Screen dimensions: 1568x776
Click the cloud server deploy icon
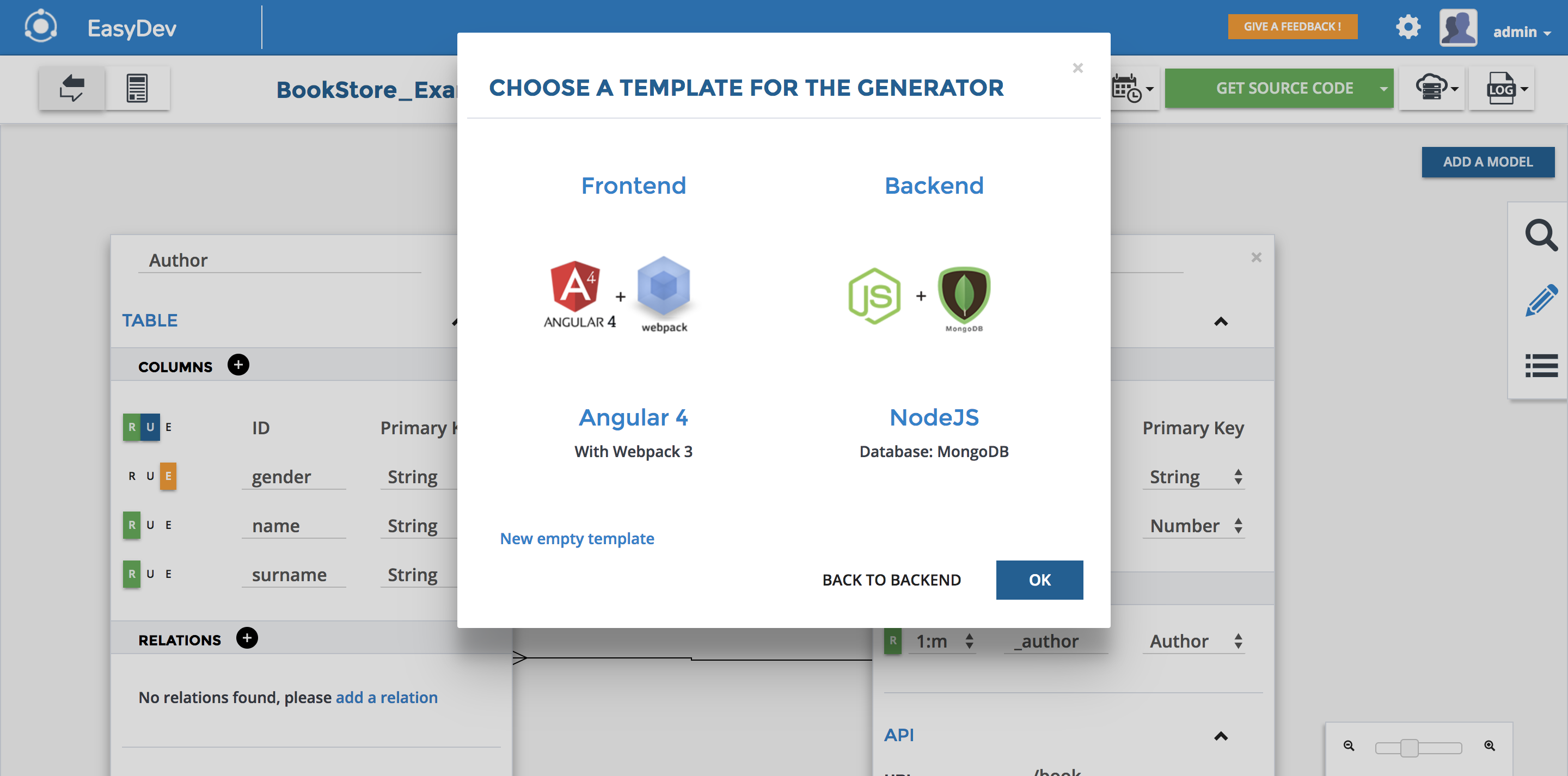[1432, 89]
